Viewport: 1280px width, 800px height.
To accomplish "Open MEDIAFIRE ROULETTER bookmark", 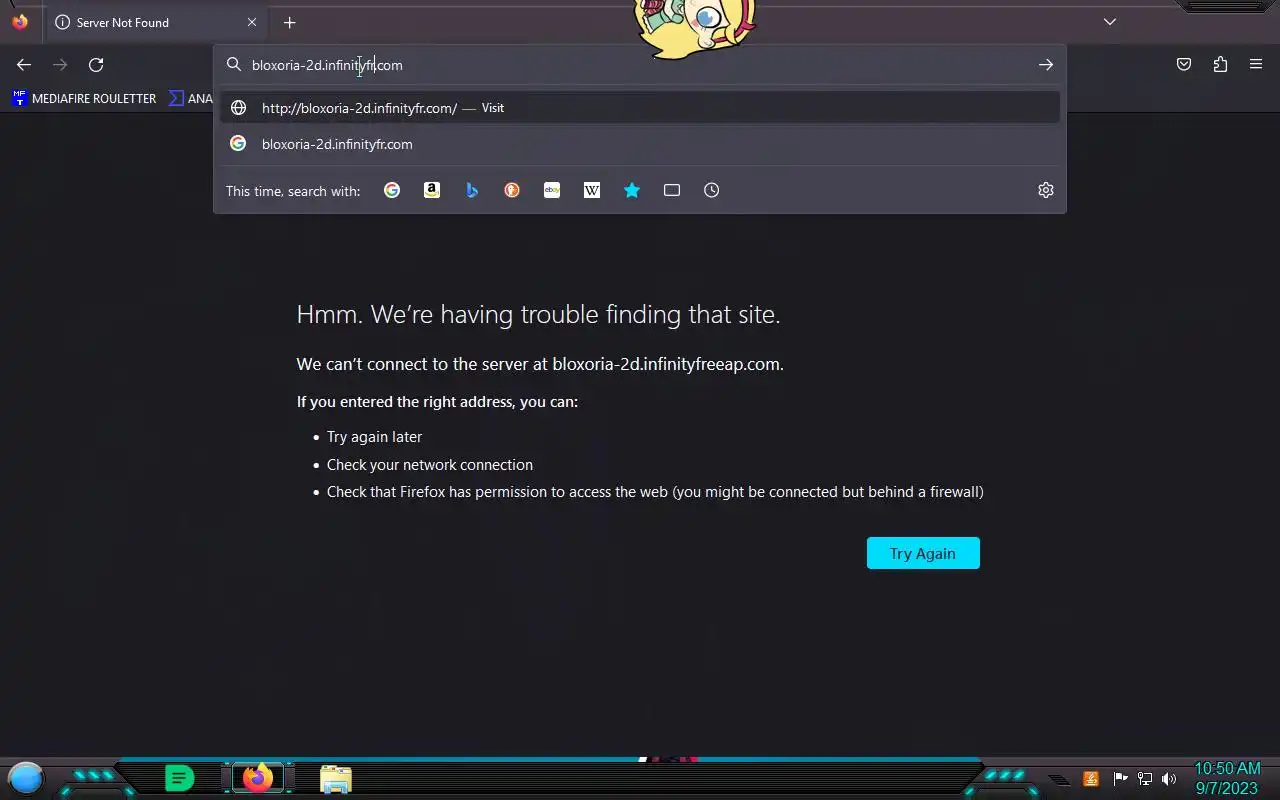I will [x=84, y=98].
